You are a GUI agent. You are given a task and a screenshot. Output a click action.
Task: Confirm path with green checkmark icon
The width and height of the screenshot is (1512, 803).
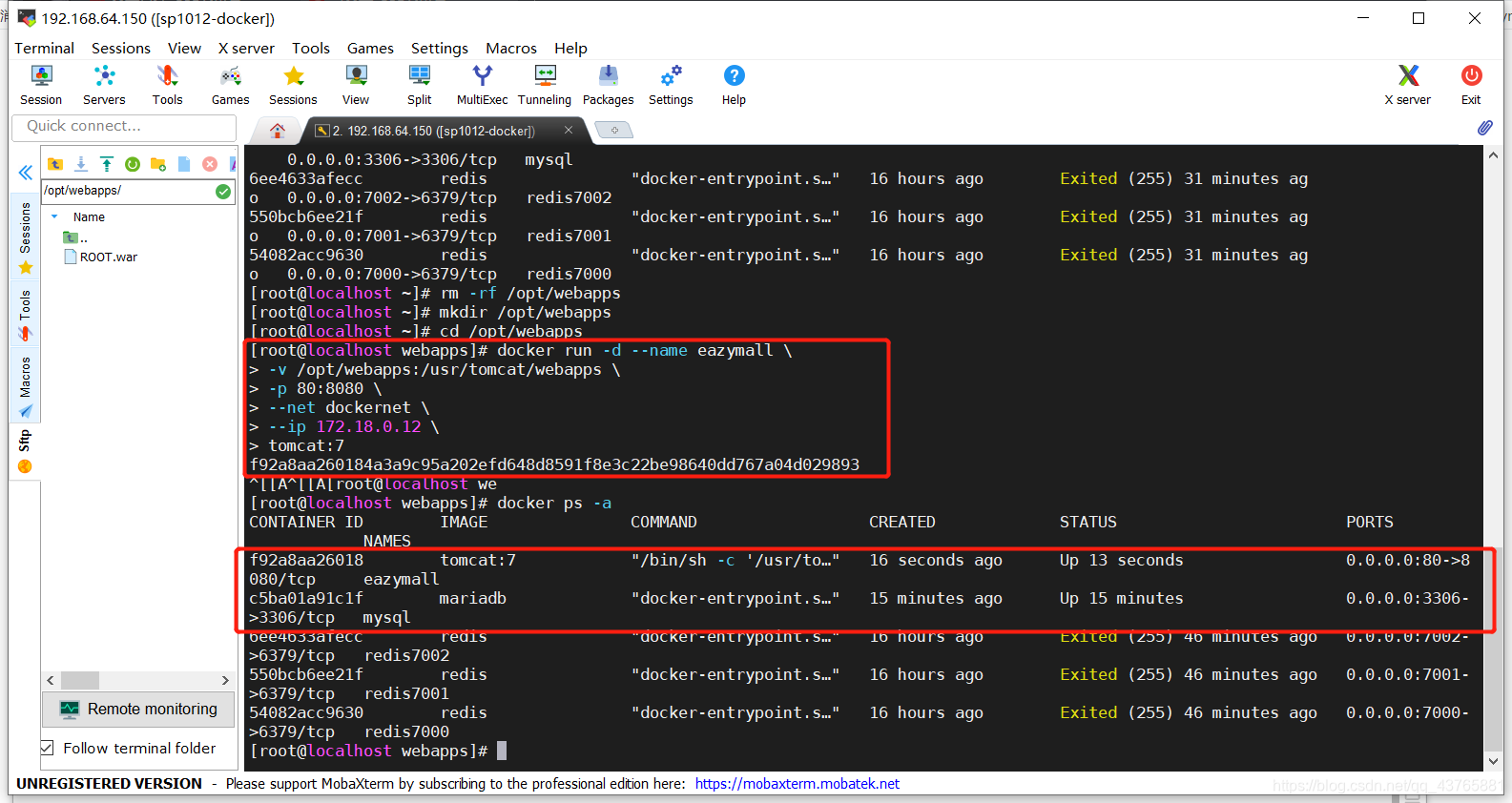[x=223, y=191]
